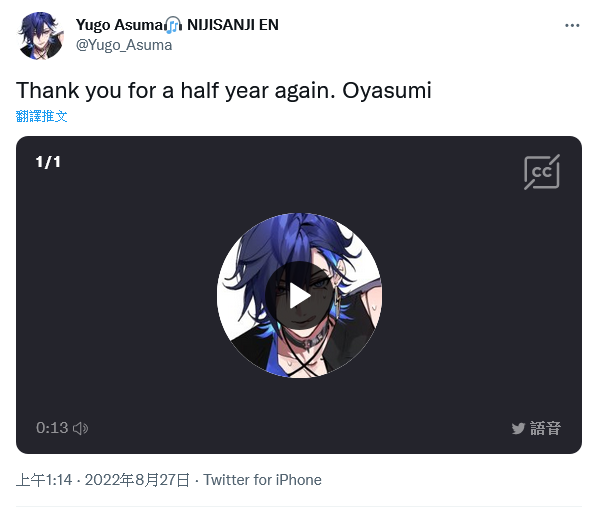Mute the audio speaker icon
The width and height of the screenshot is (598, 507).
pos(80,428)
